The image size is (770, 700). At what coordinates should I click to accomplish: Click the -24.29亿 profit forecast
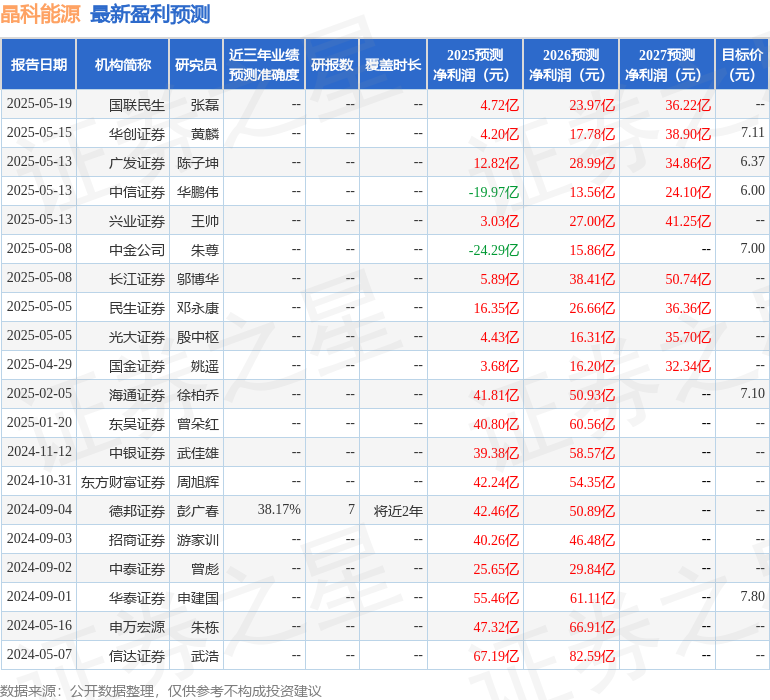click(494, 250)
